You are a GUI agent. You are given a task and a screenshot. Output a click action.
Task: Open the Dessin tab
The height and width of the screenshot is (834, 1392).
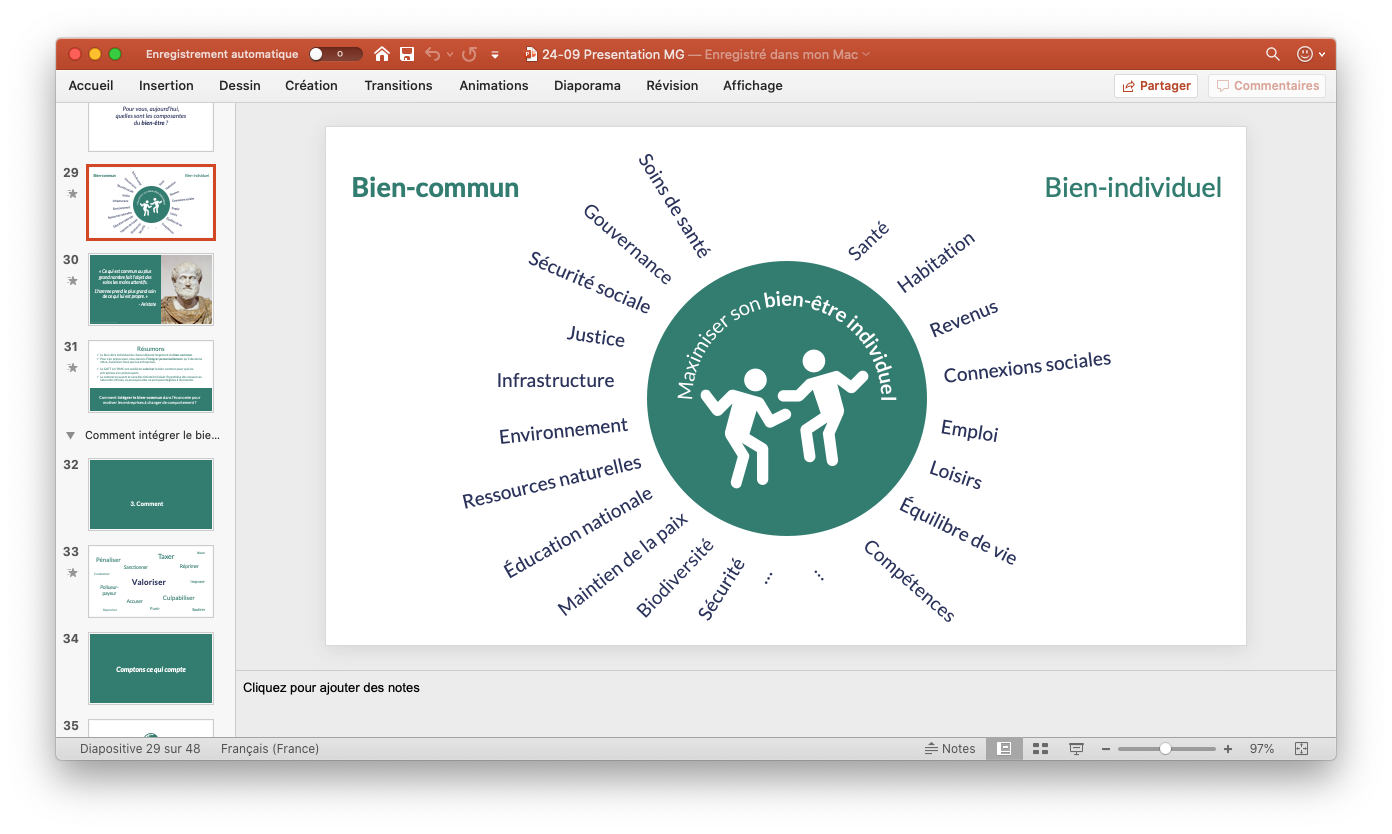pos(240,86)
